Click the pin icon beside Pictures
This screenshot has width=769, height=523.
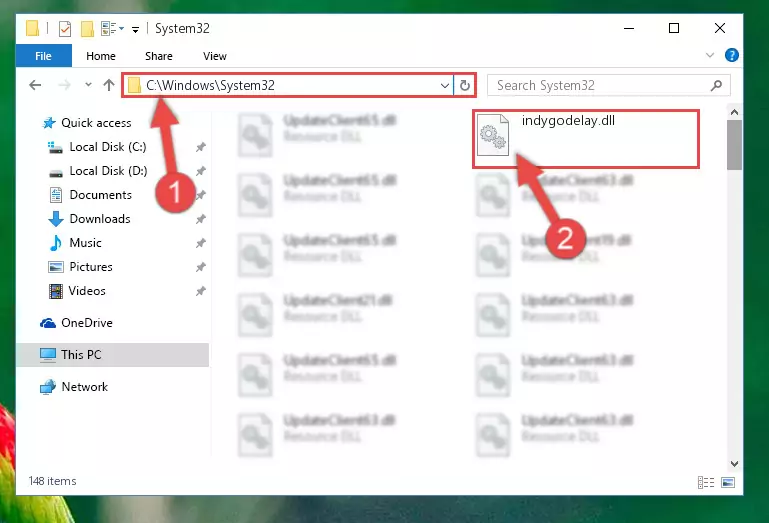pyautogui.click(x=201, y=267)
